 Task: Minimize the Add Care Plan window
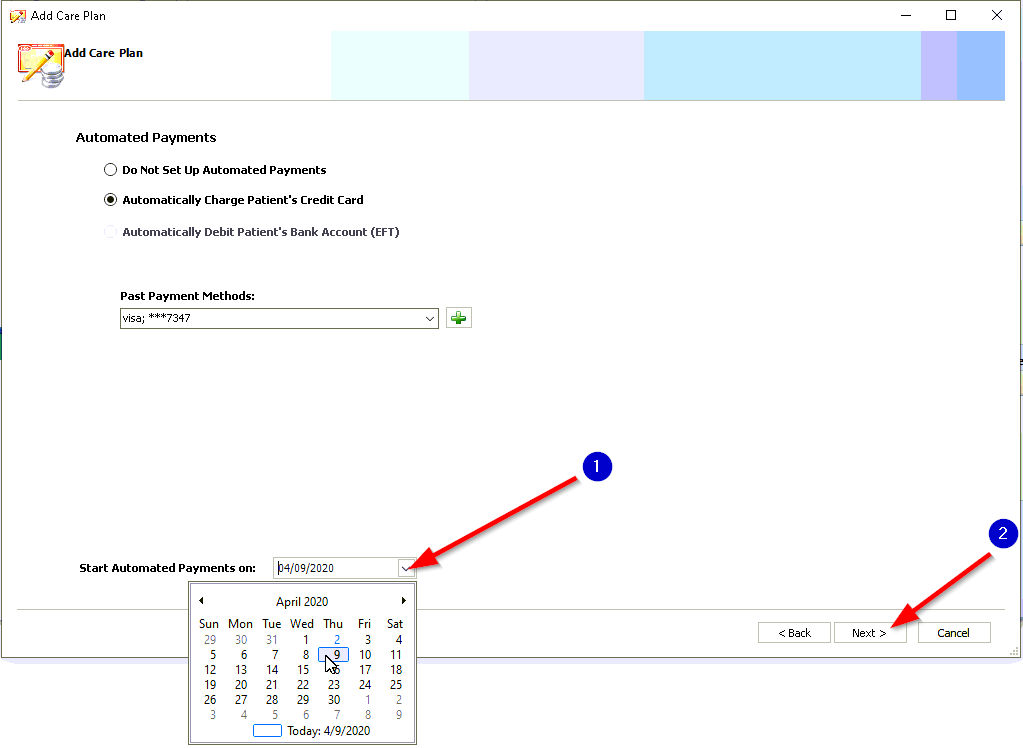(x=906, y=15)
